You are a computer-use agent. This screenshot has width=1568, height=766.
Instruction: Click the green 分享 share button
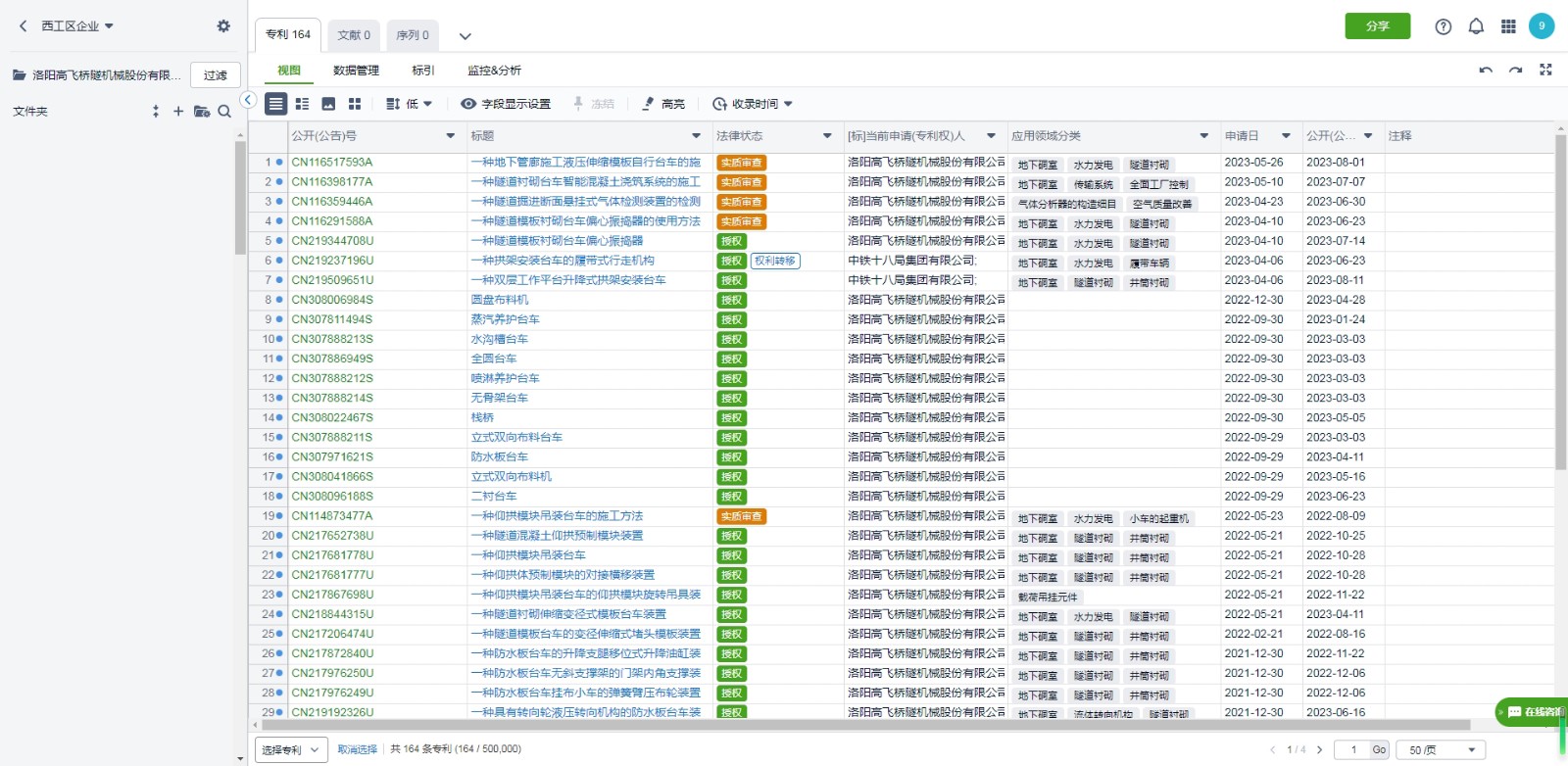(x=1378, y=26)
